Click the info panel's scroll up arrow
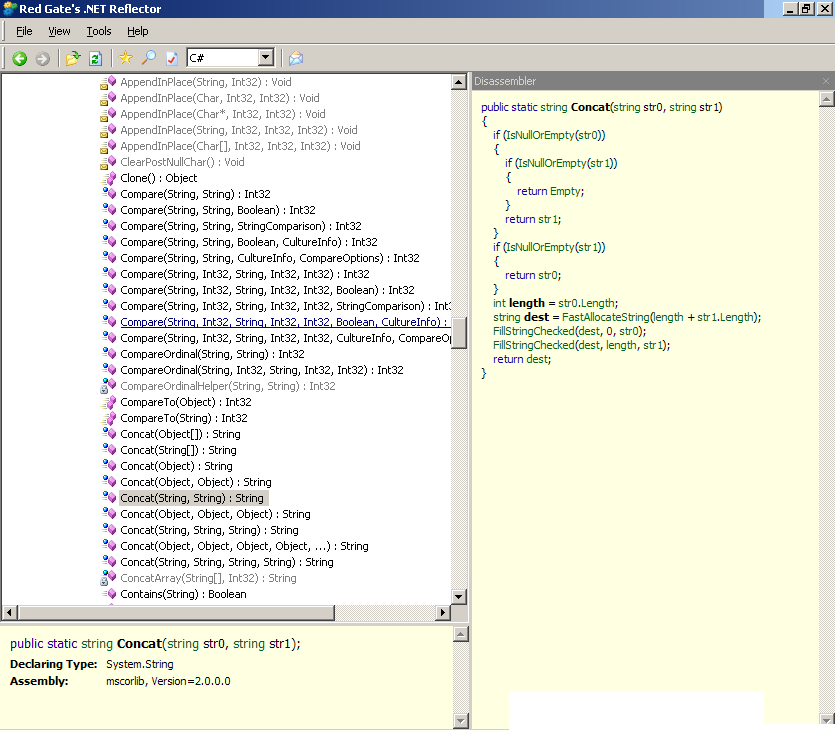This screenshot has width=835, height=730. (x=461, y=634)
